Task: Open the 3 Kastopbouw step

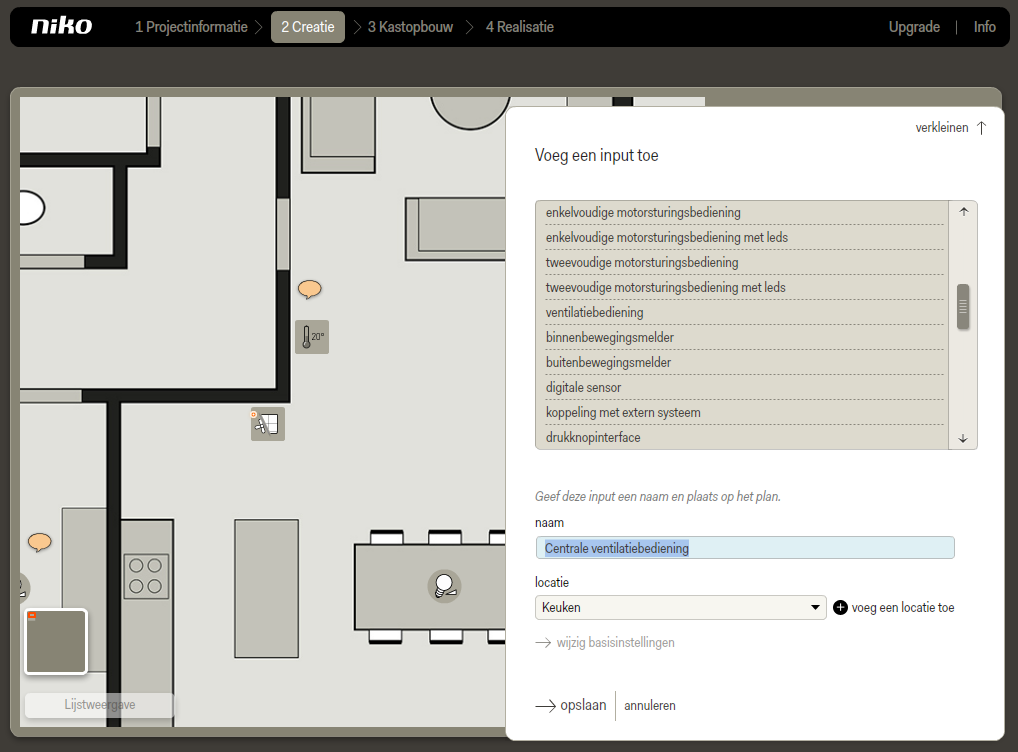Action: click(x=410, y=27)
